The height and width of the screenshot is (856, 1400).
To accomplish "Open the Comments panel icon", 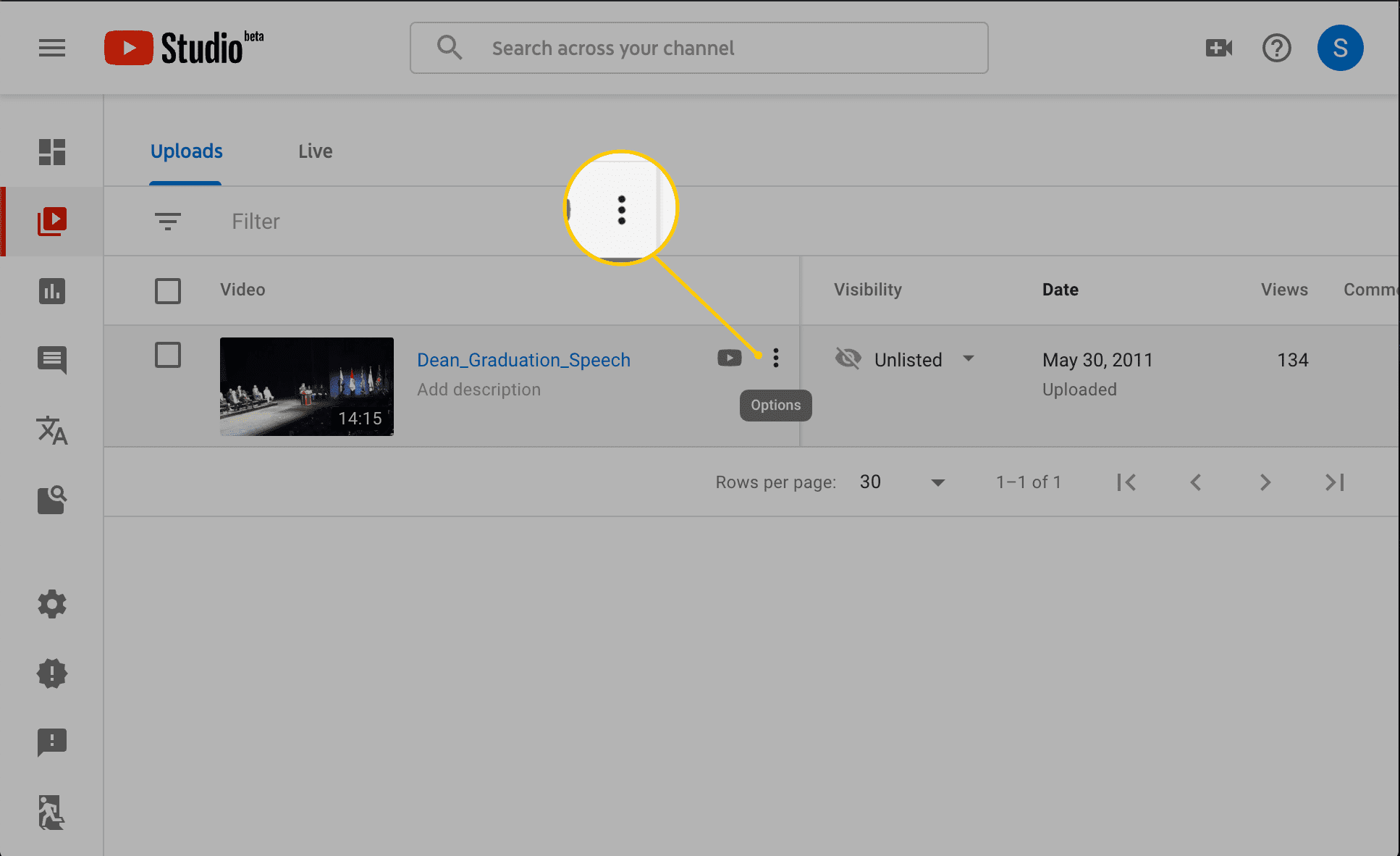I will (52, 360).
